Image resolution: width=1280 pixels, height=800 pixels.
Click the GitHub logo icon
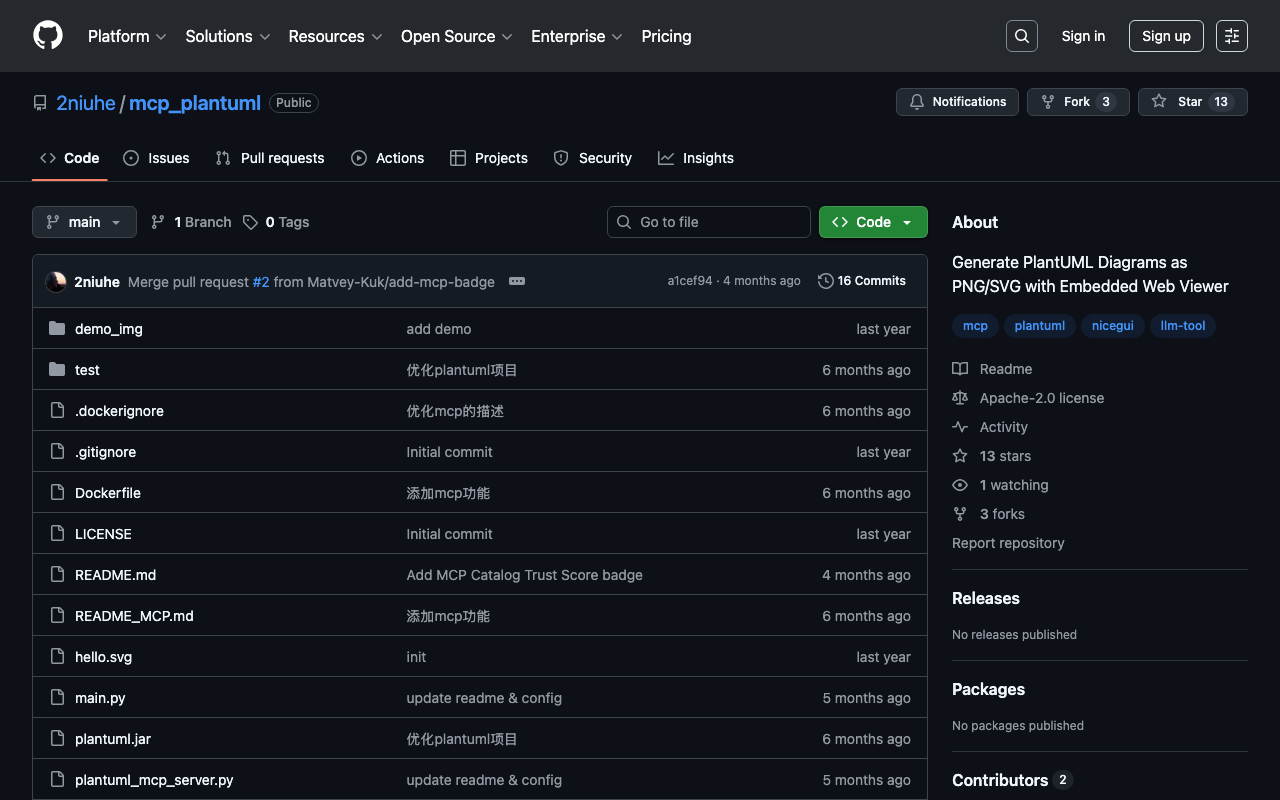(48, 36)
